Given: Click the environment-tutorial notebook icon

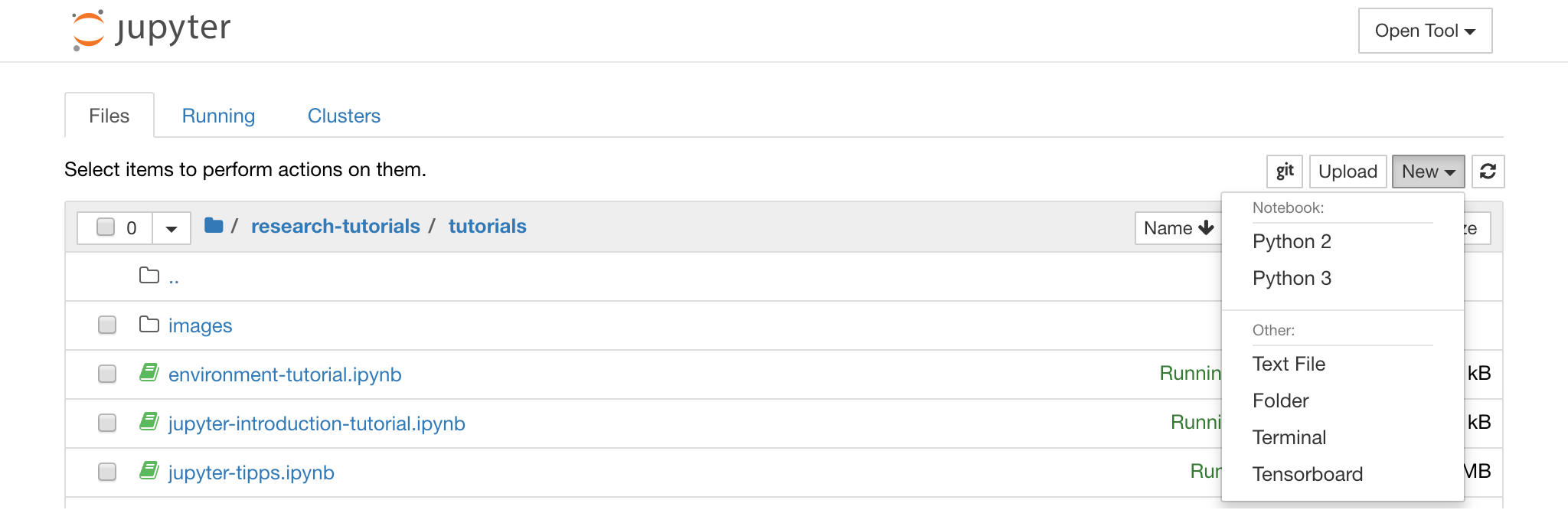Looking at the screenshot, I should pos(149,373).
